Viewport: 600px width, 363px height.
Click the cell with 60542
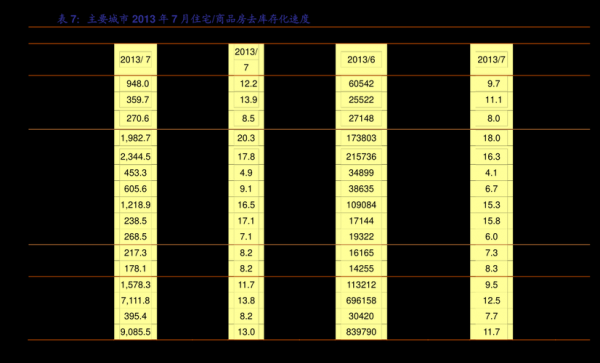point(361,84)
